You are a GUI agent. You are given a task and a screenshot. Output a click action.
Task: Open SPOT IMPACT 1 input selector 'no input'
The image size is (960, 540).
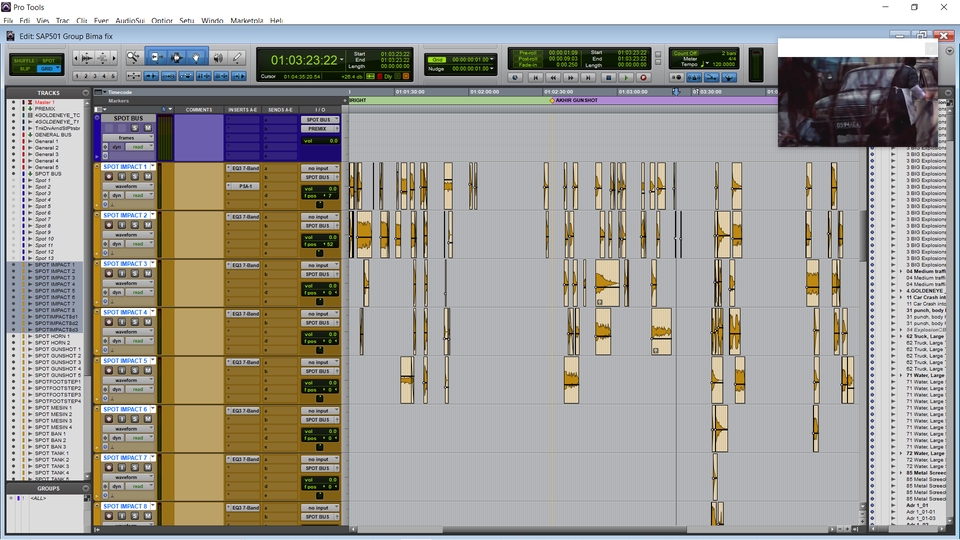pos(320,168)
